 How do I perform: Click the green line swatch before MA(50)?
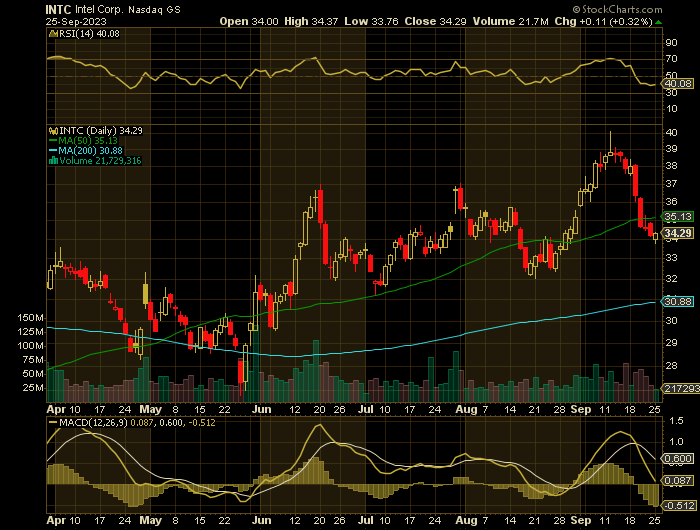(53, 141)
